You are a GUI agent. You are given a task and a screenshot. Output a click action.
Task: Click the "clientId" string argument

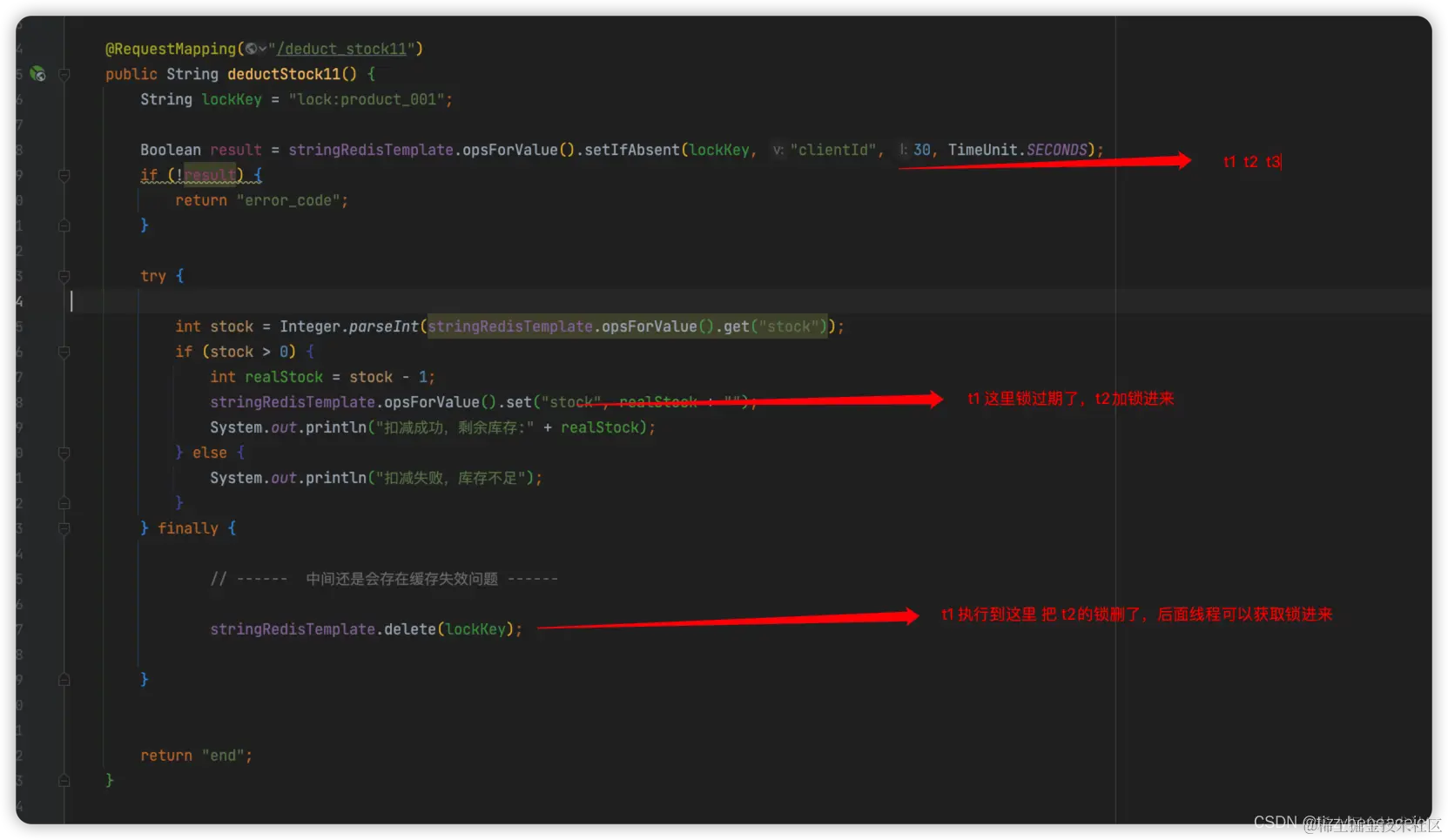pyautogui.click(x=833, y=150)
